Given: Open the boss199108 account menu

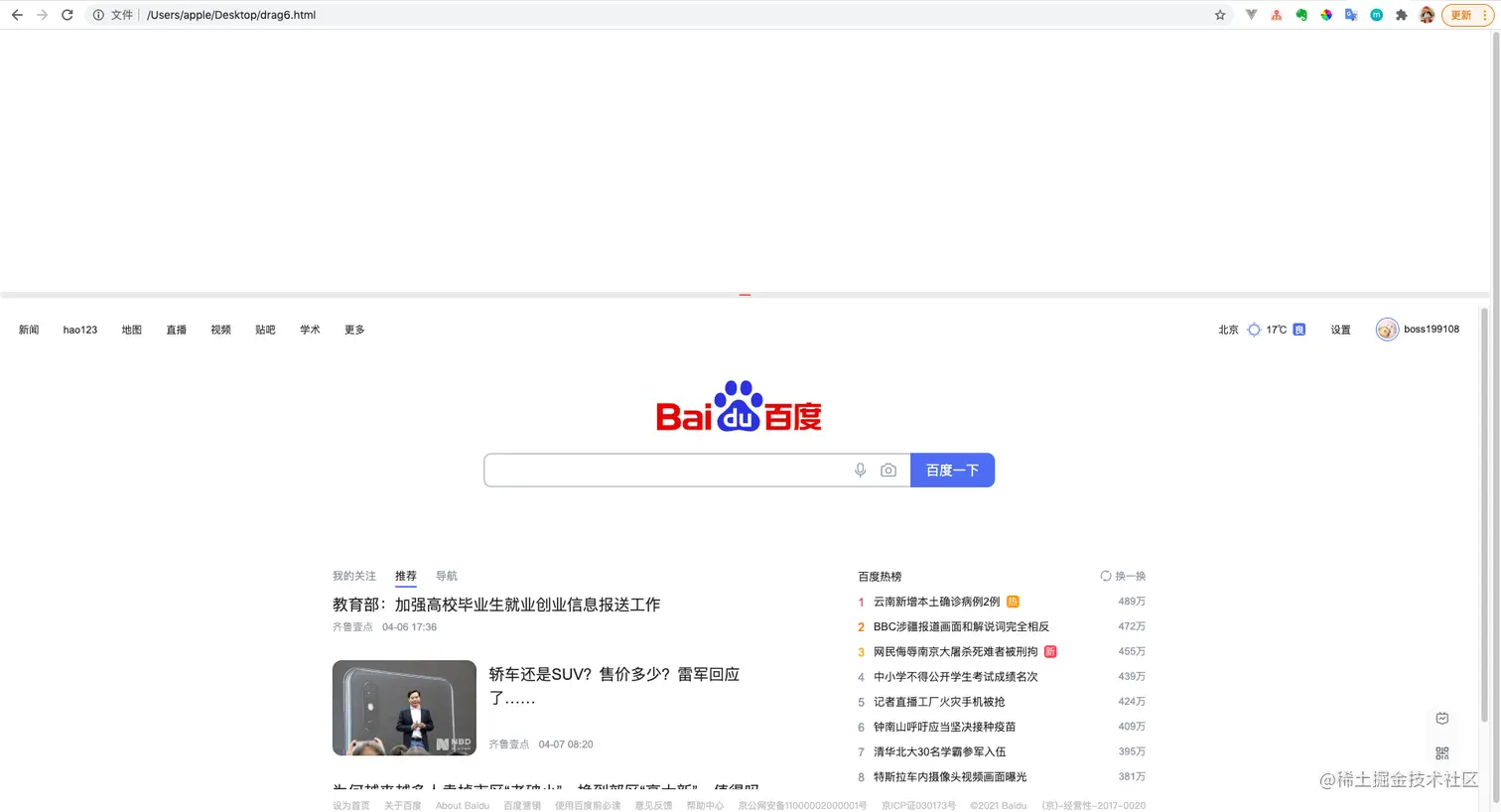Looking at the screenshot, I should [1432, 330].
